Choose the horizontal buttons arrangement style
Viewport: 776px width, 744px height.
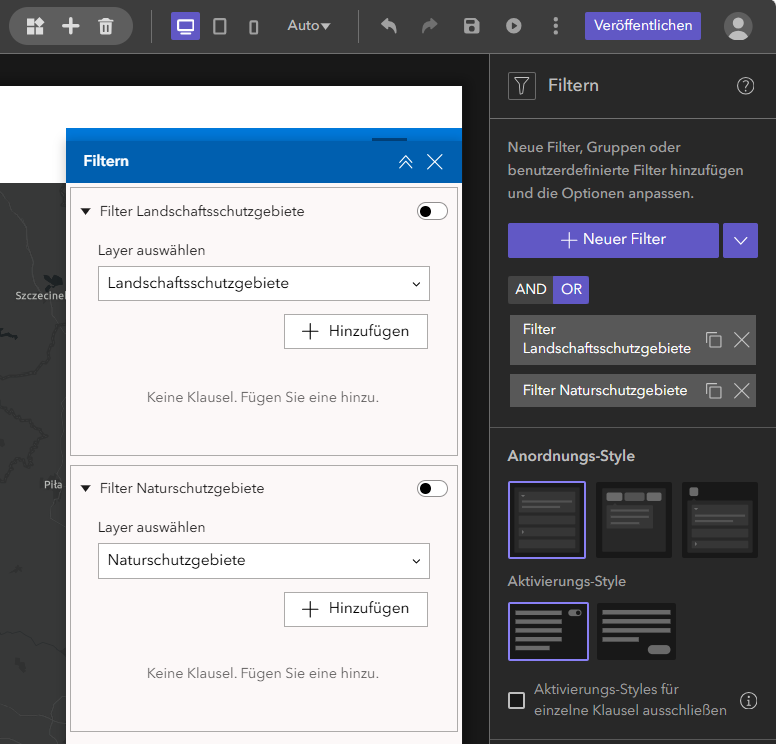[x=633, y=520]
